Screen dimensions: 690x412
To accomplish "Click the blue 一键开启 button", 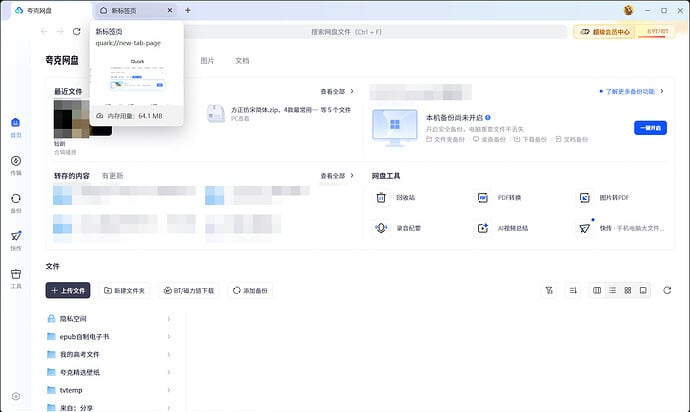I will [650, 128].
